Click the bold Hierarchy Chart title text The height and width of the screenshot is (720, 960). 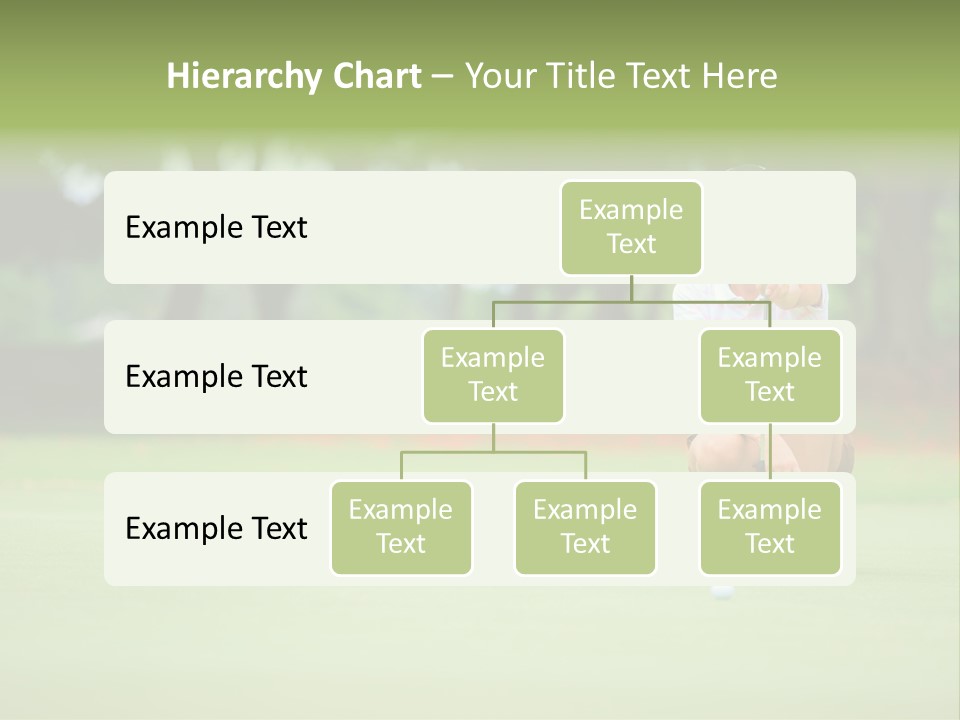pos(294,76)
